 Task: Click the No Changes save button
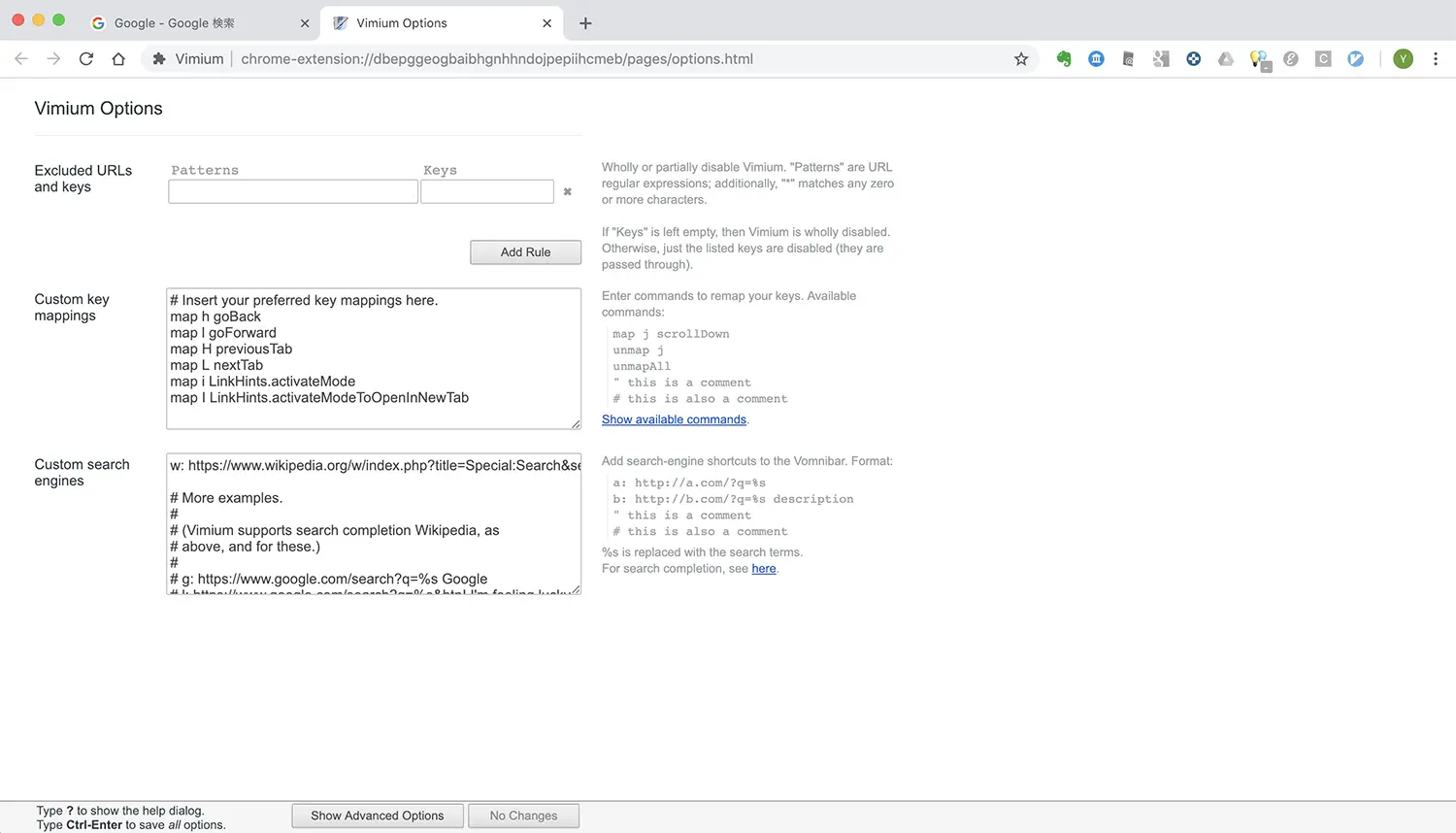523,816
